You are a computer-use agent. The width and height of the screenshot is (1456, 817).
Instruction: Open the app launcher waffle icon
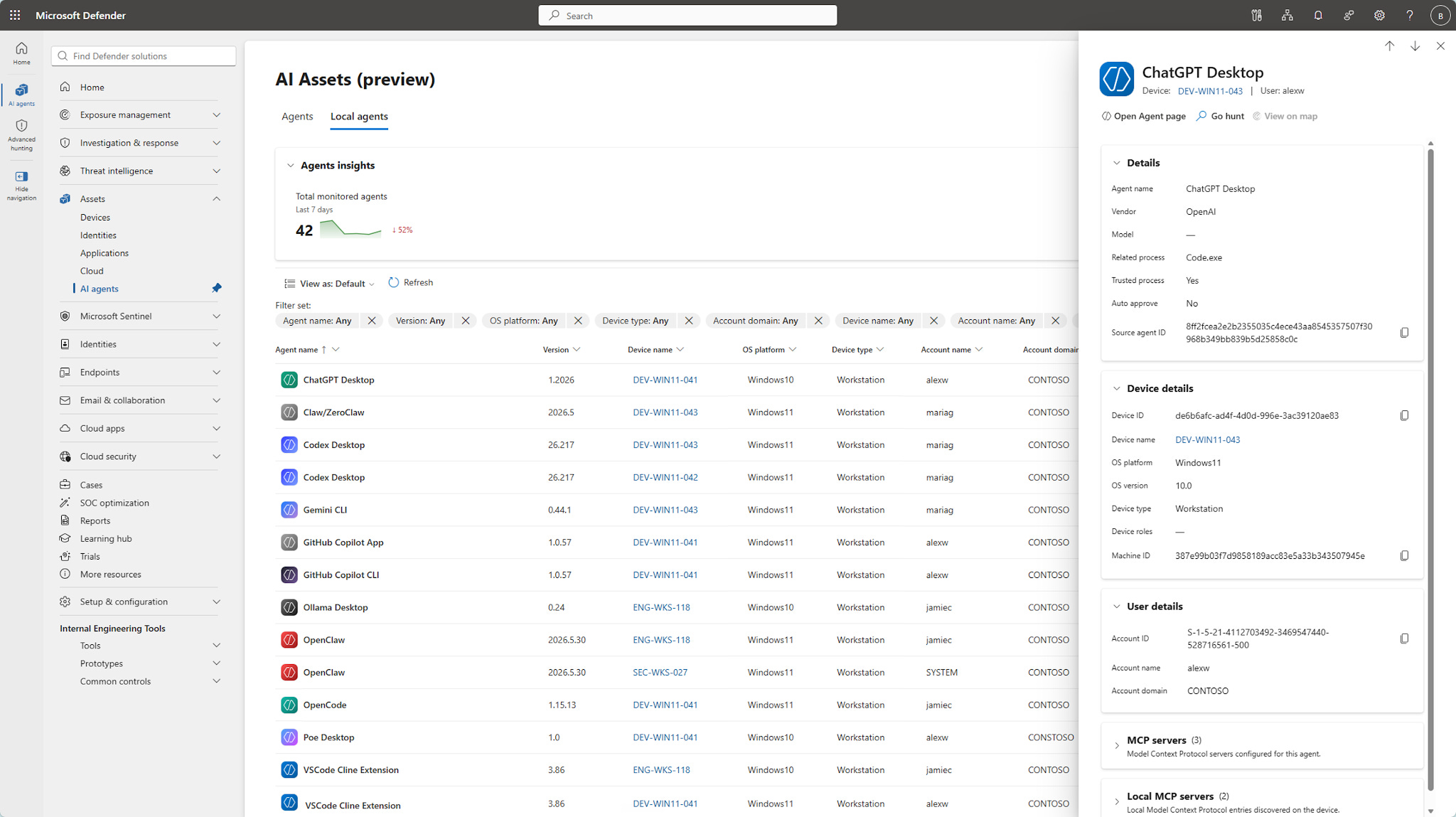[15, 15]
